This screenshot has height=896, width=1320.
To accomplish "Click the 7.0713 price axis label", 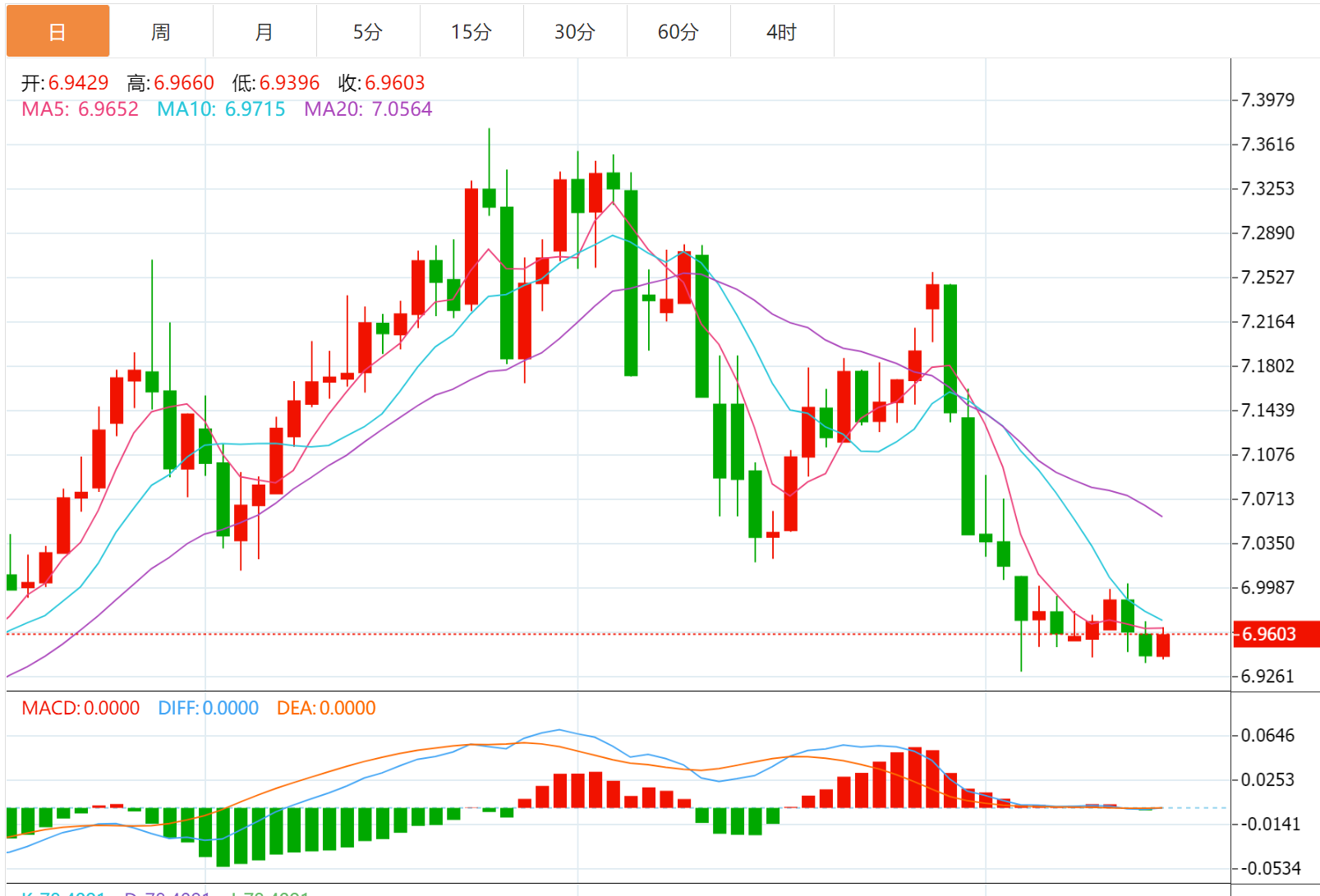I will 1267,499.
